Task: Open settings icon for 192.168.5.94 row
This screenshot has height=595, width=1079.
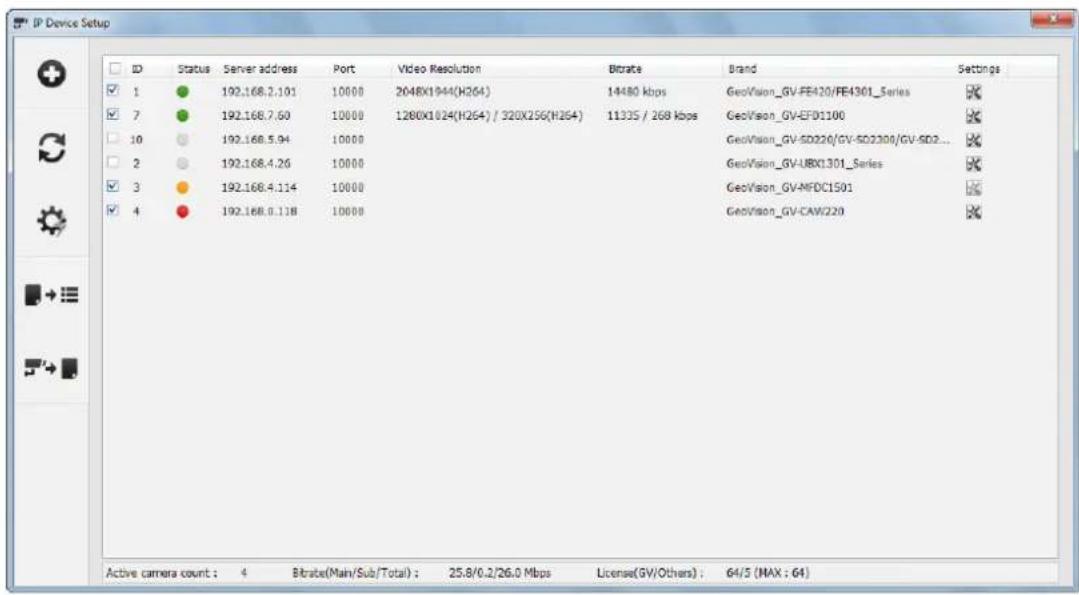Action: (973, 140)
